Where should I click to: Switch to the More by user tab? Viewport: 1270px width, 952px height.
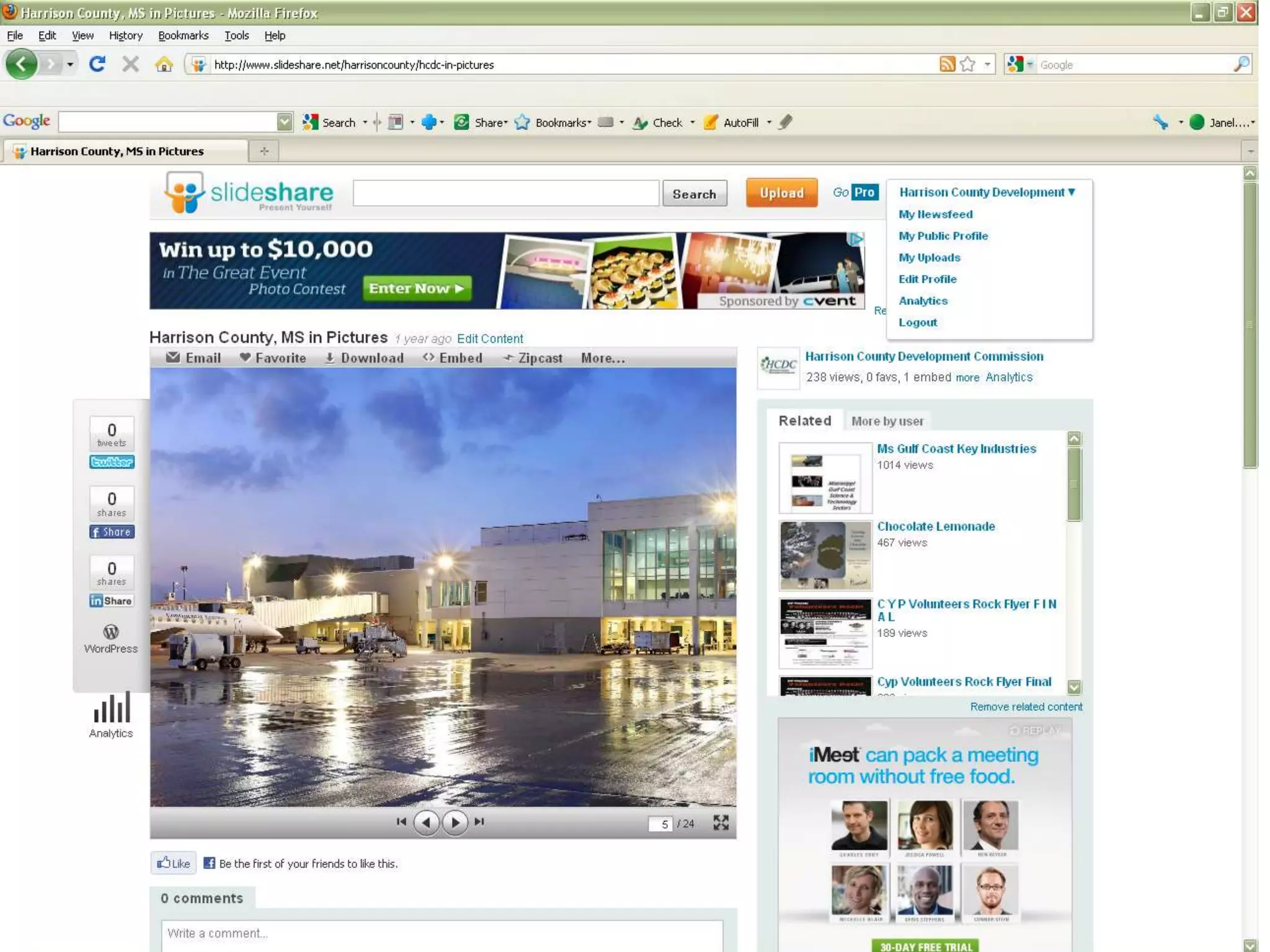coord(887,421)
